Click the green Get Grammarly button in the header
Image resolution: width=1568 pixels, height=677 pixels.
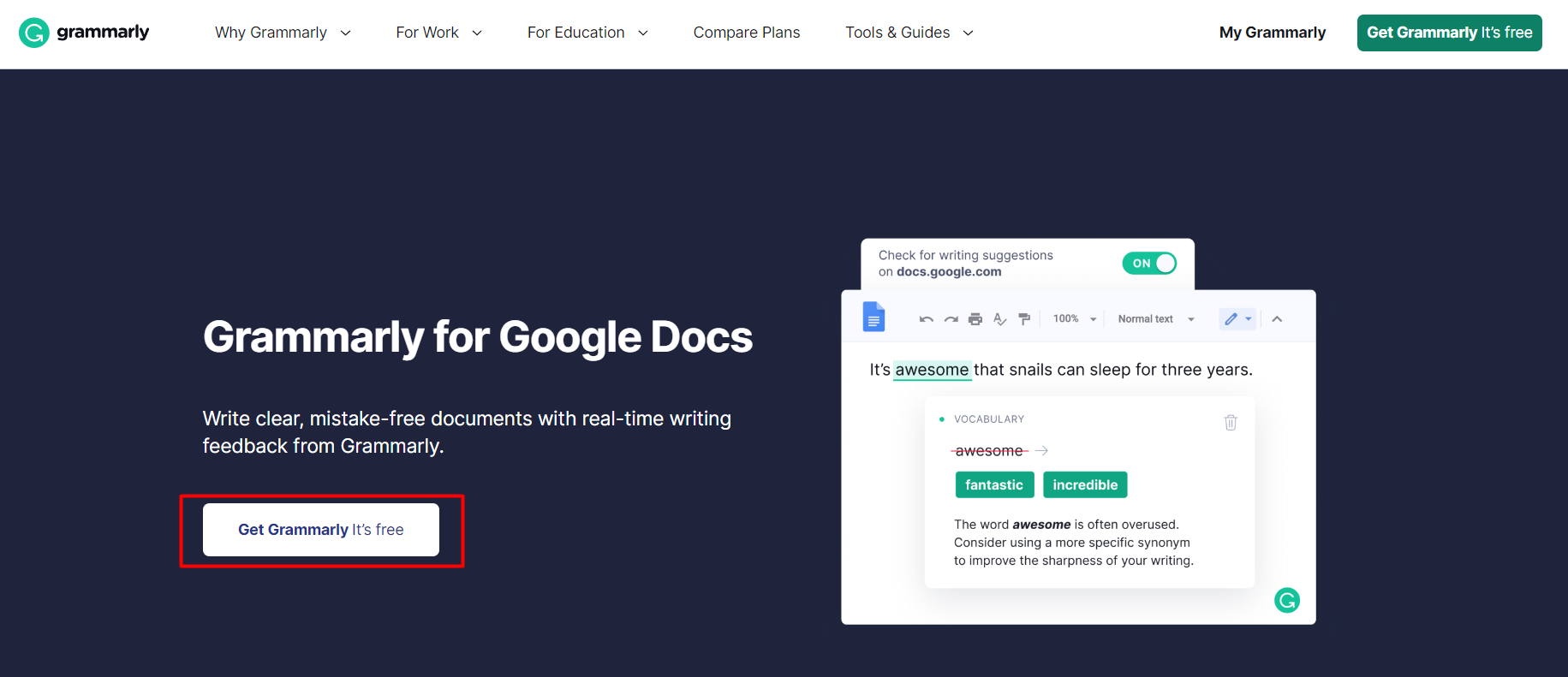1449,33
